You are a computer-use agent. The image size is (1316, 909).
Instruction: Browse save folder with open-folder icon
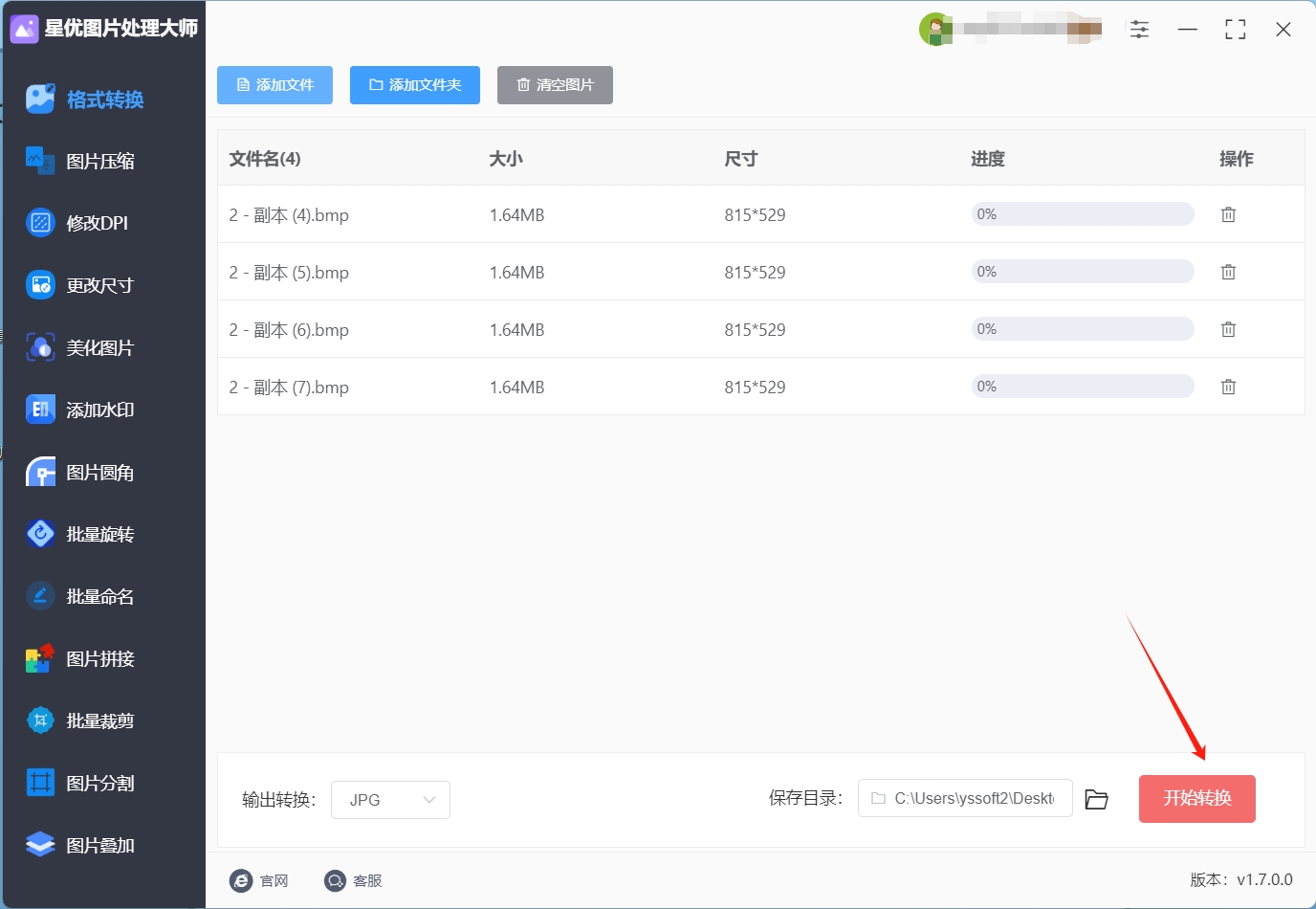click(x=1097, y=799)
